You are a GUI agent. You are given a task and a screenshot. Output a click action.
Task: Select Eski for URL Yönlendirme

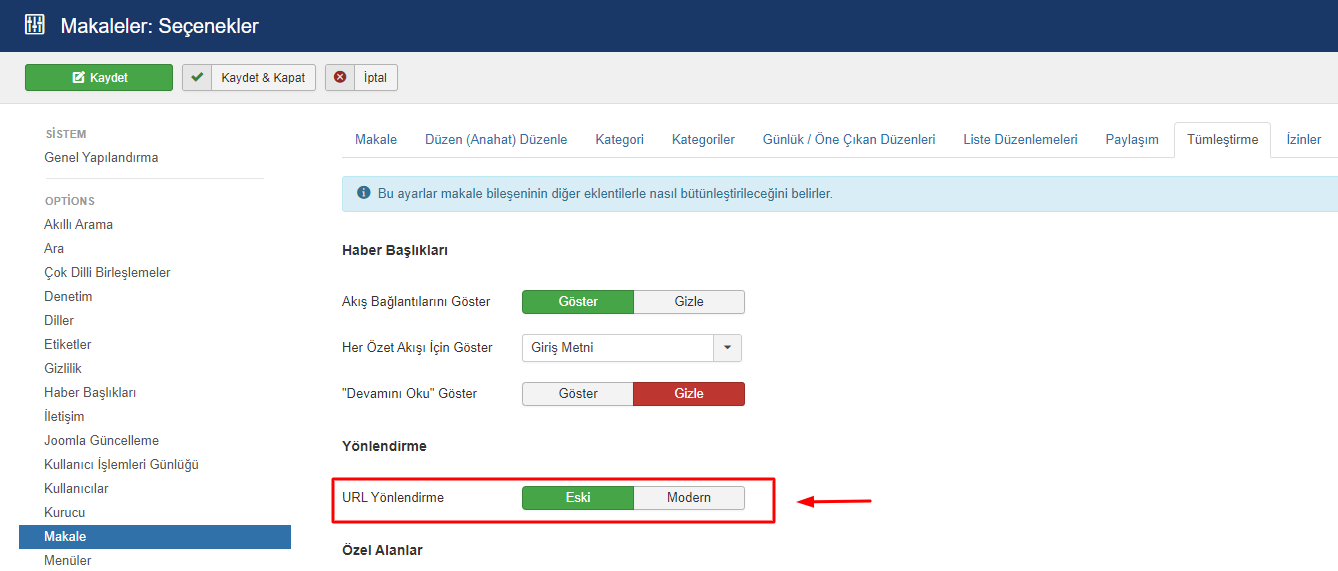tap(578, 498)
